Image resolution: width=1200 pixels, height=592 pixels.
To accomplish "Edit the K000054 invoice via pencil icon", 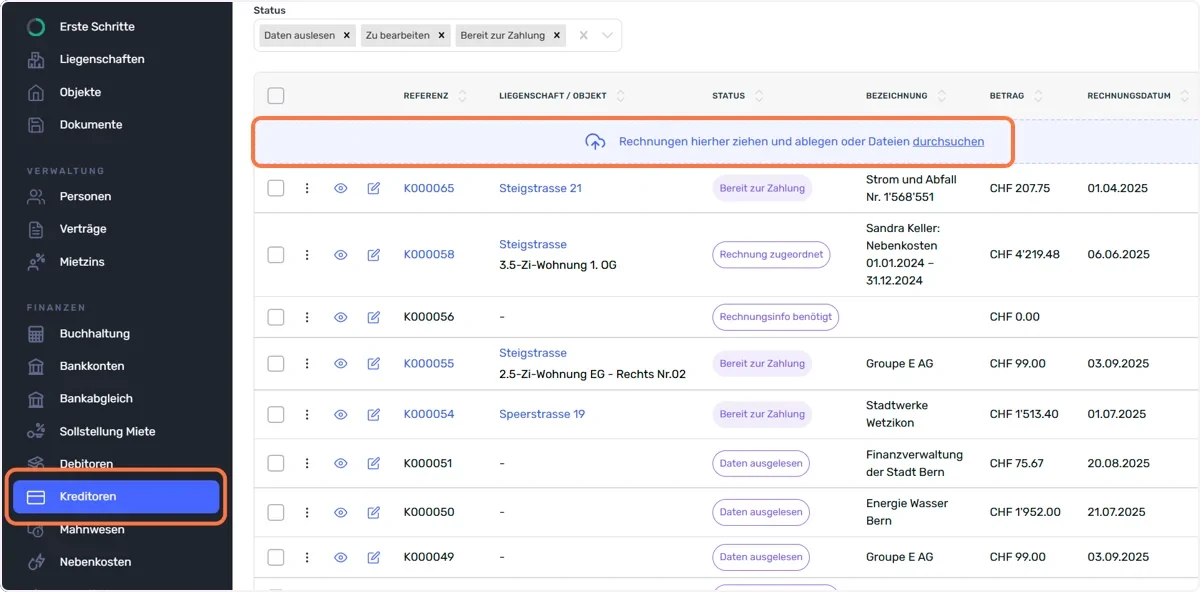I will (x=374, y=414).
